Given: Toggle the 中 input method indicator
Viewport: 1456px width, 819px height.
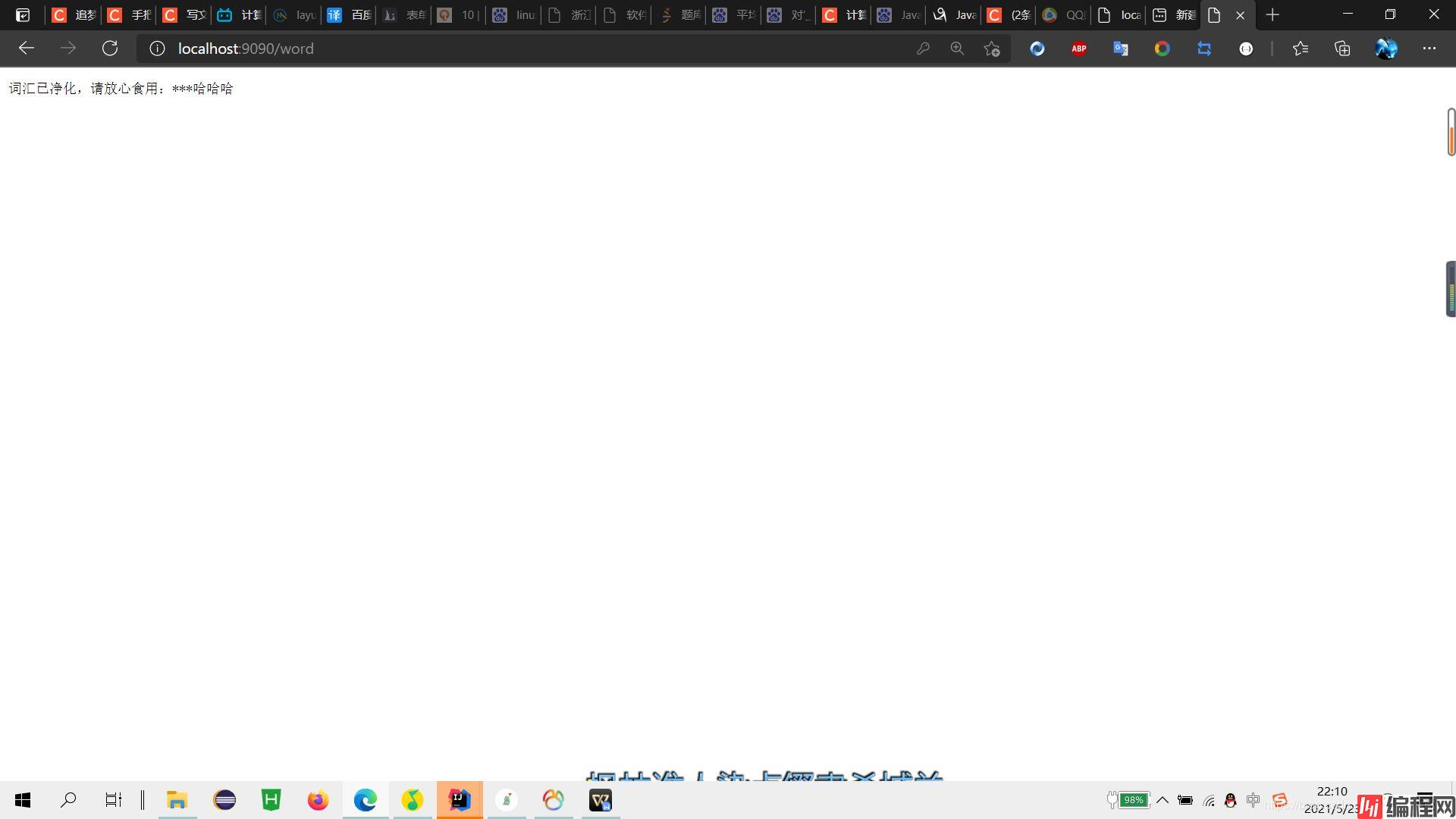Looking at the screenshot, I should [x=1254, y=800].
